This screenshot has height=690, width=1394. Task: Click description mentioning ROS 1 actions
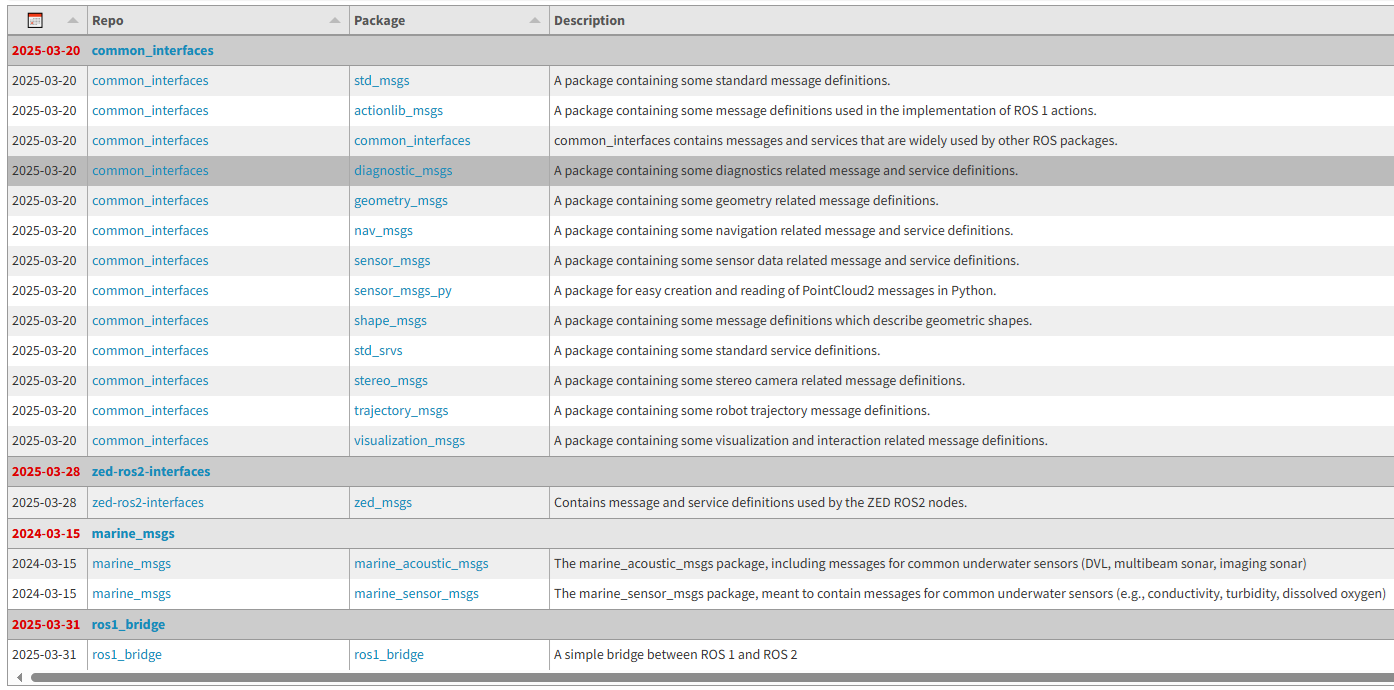[825, 110]
